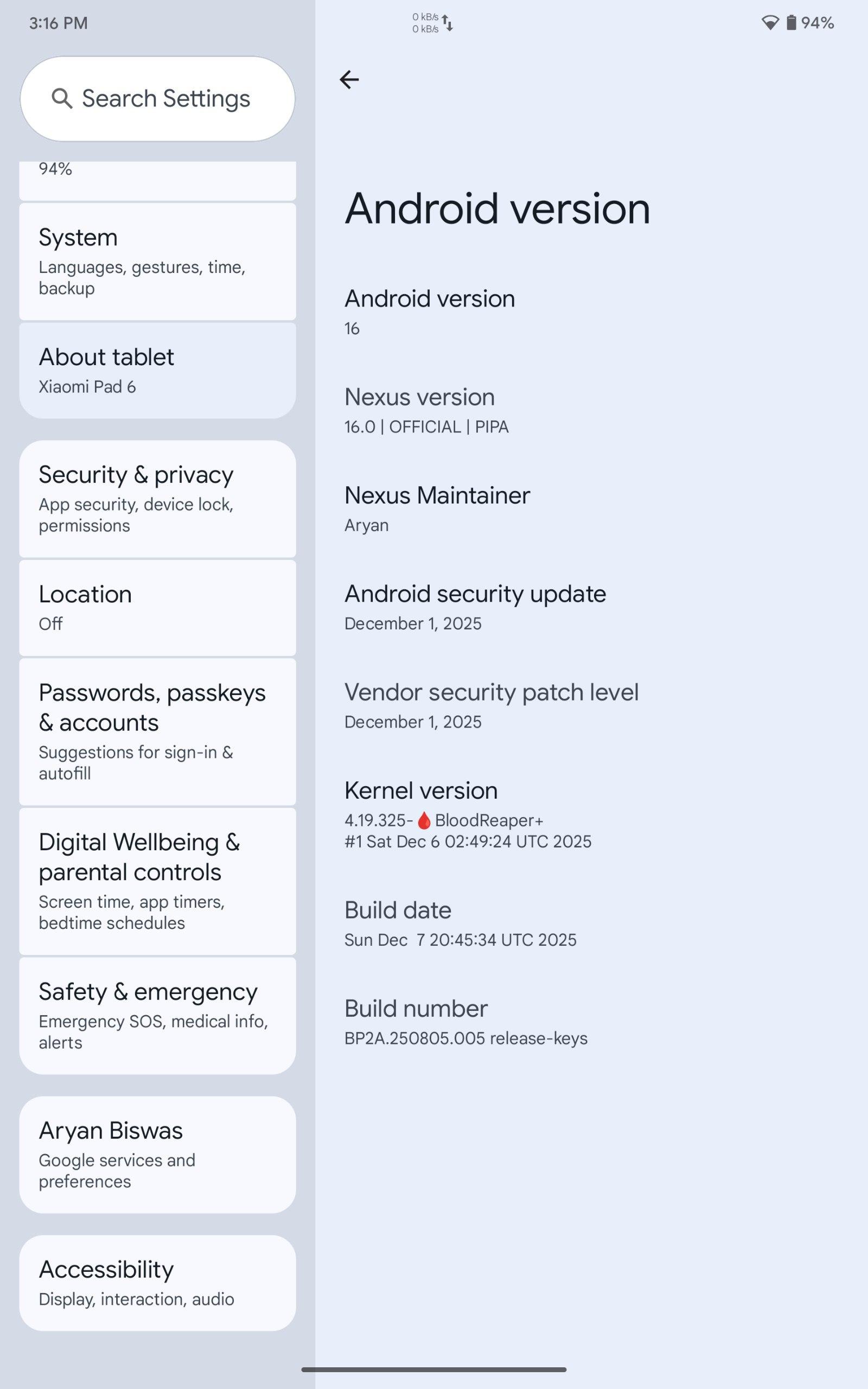Click the search magnifier icon

pos(61,99)
